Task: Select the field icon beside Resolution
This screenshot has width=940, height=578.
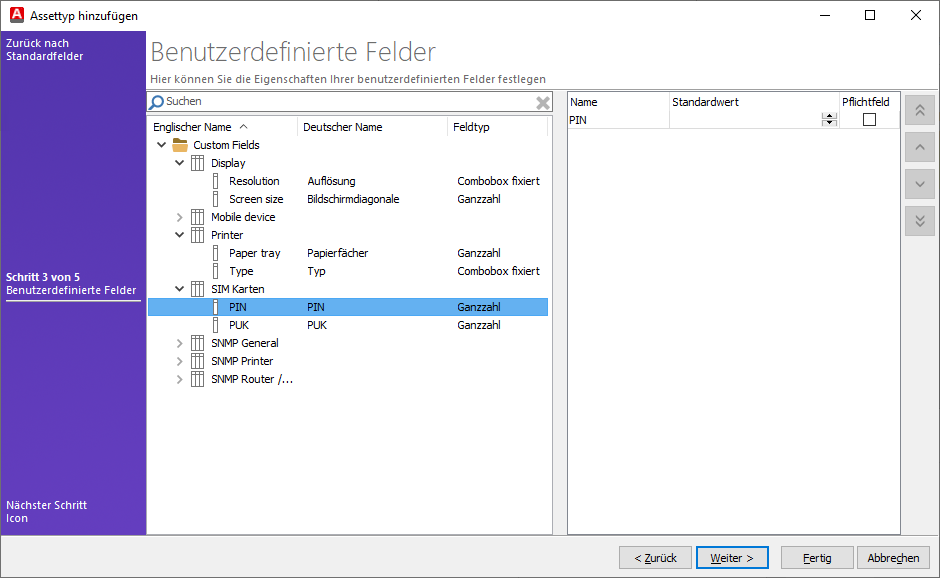Action: (216, 181)
